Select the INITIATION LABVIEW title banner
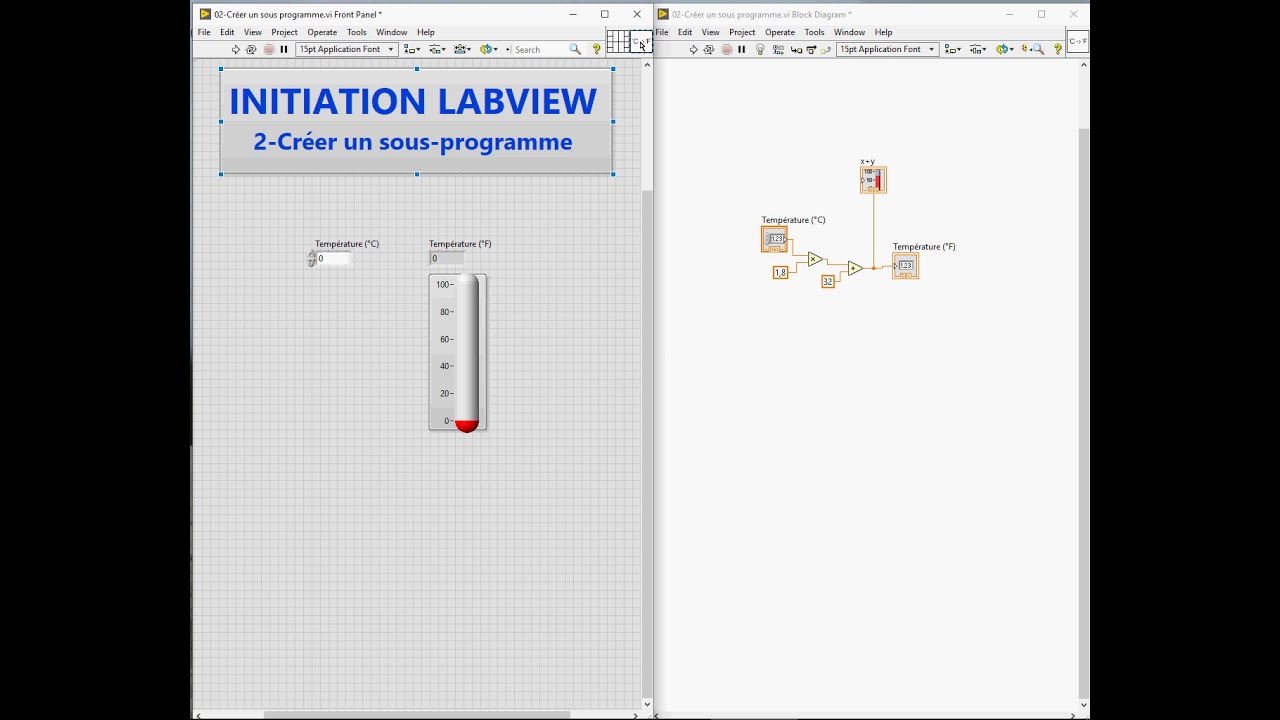Viewport: 1280px width, 720px height. click(416, 121)
